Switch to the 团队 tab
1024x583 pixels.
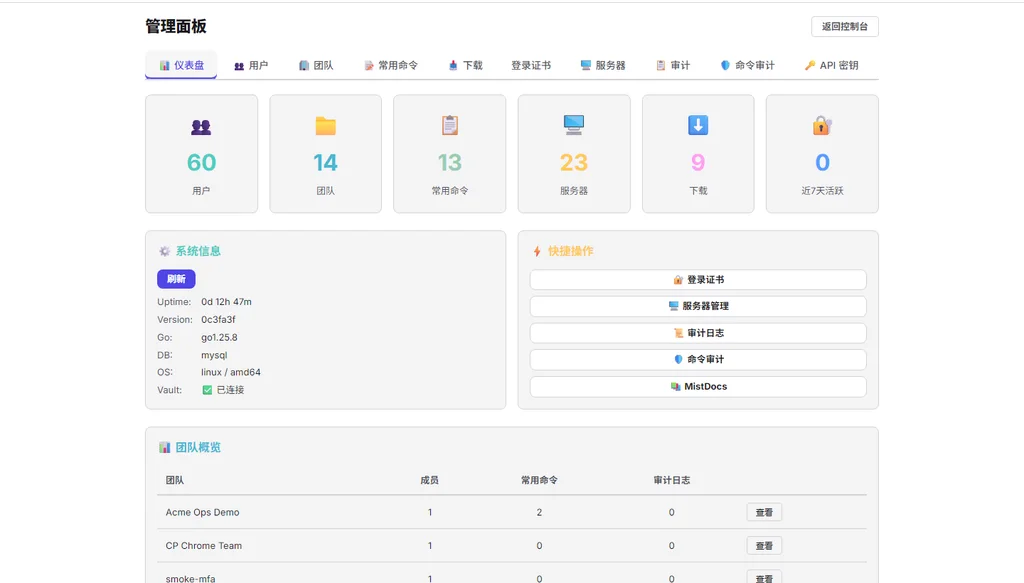[316, 65]
